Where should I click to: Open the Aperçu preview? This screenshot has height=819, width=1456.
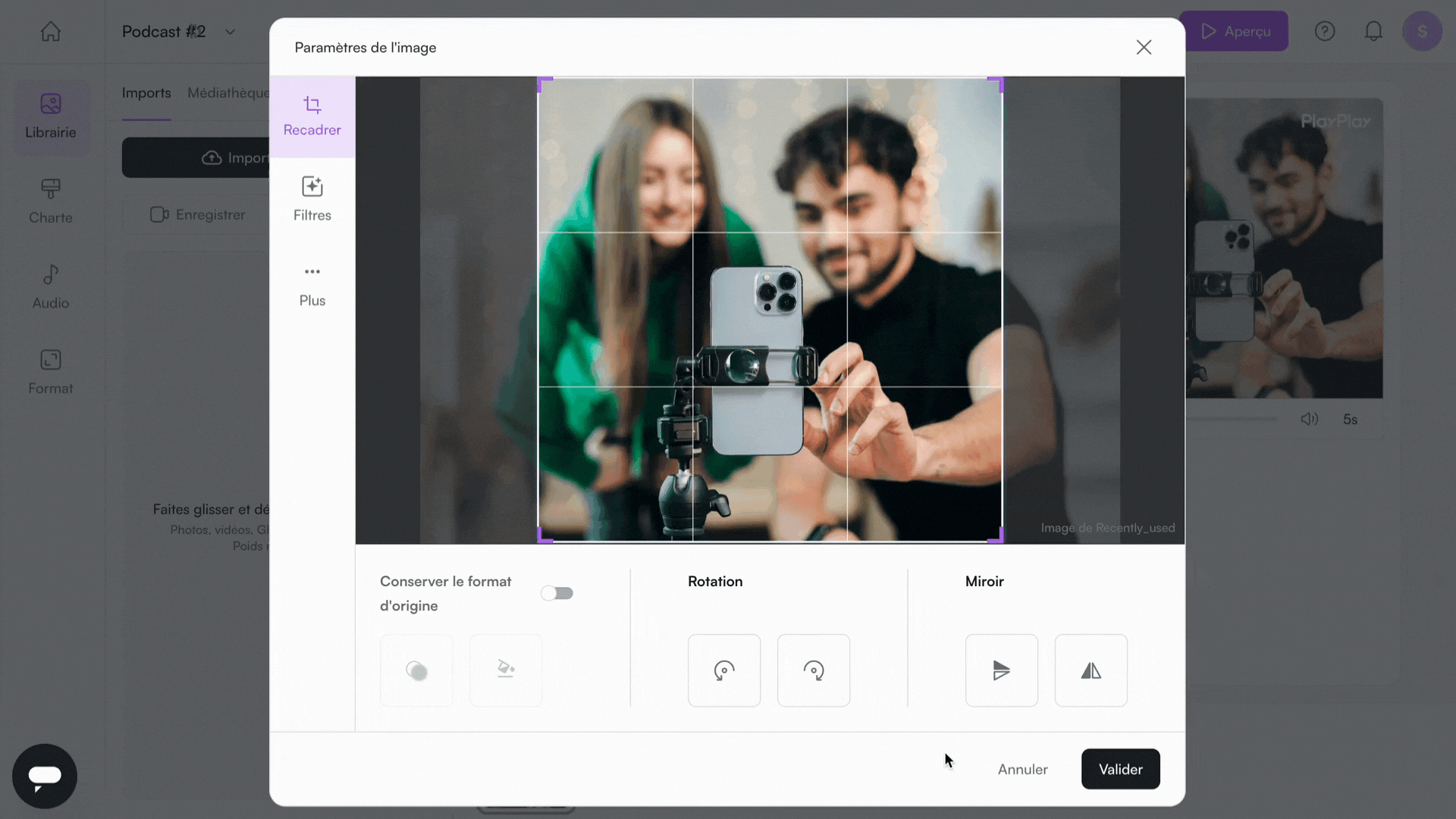[x=1236, y=31]
